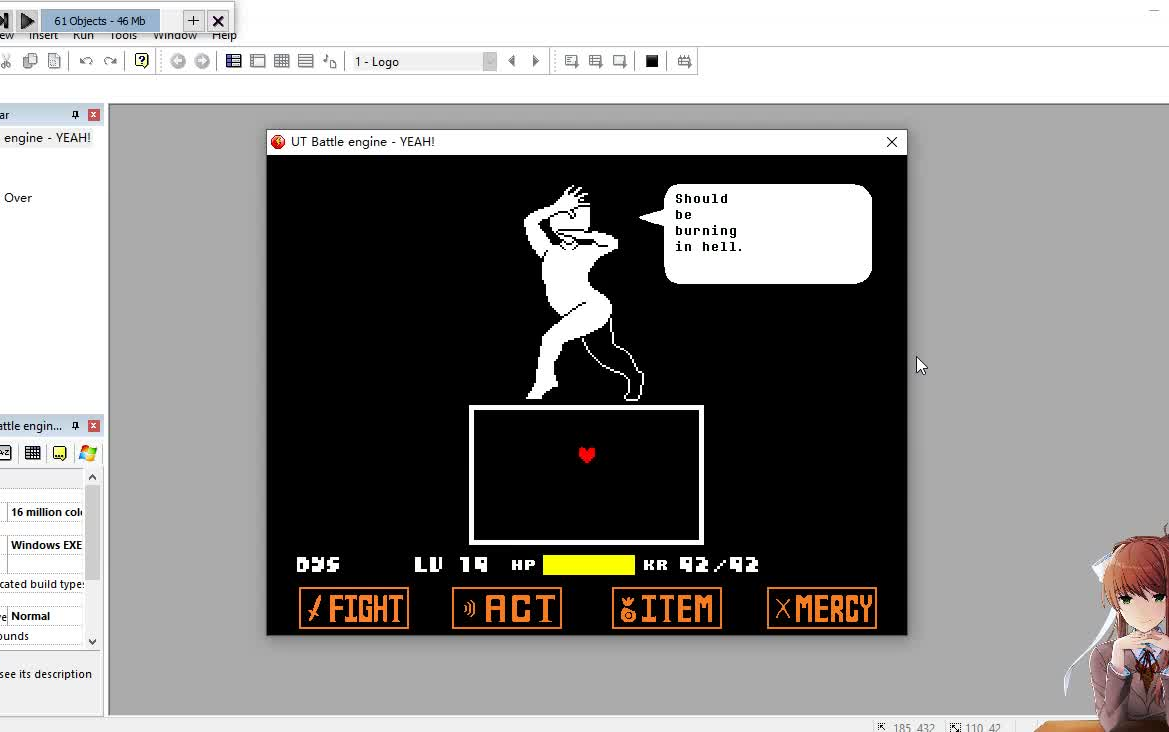The height and width of the screenshot is (732, 1169).
Task: Click the FIGHT button in the game
Action: pos(354,608)
